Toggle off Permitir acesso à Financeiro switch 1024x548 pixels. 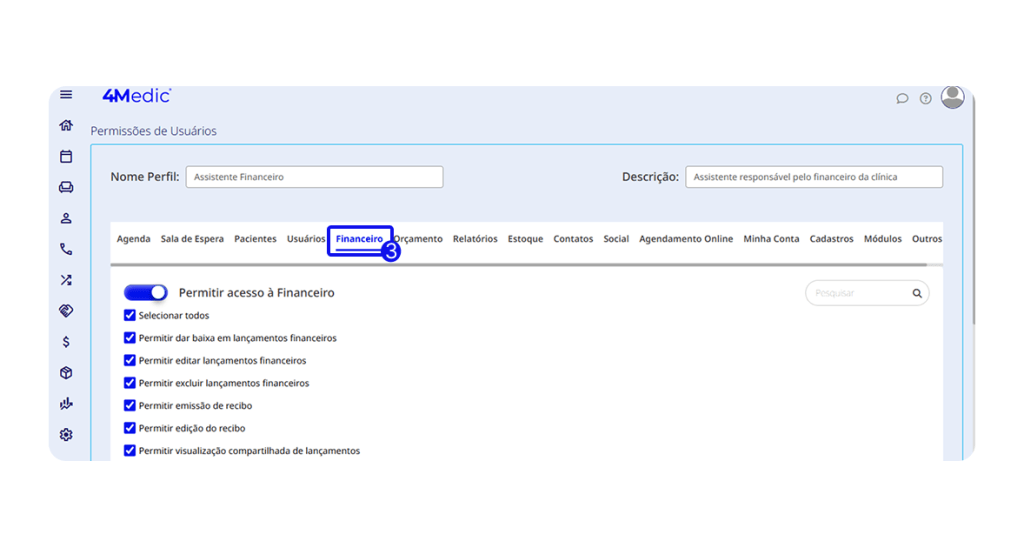(146, 293)
